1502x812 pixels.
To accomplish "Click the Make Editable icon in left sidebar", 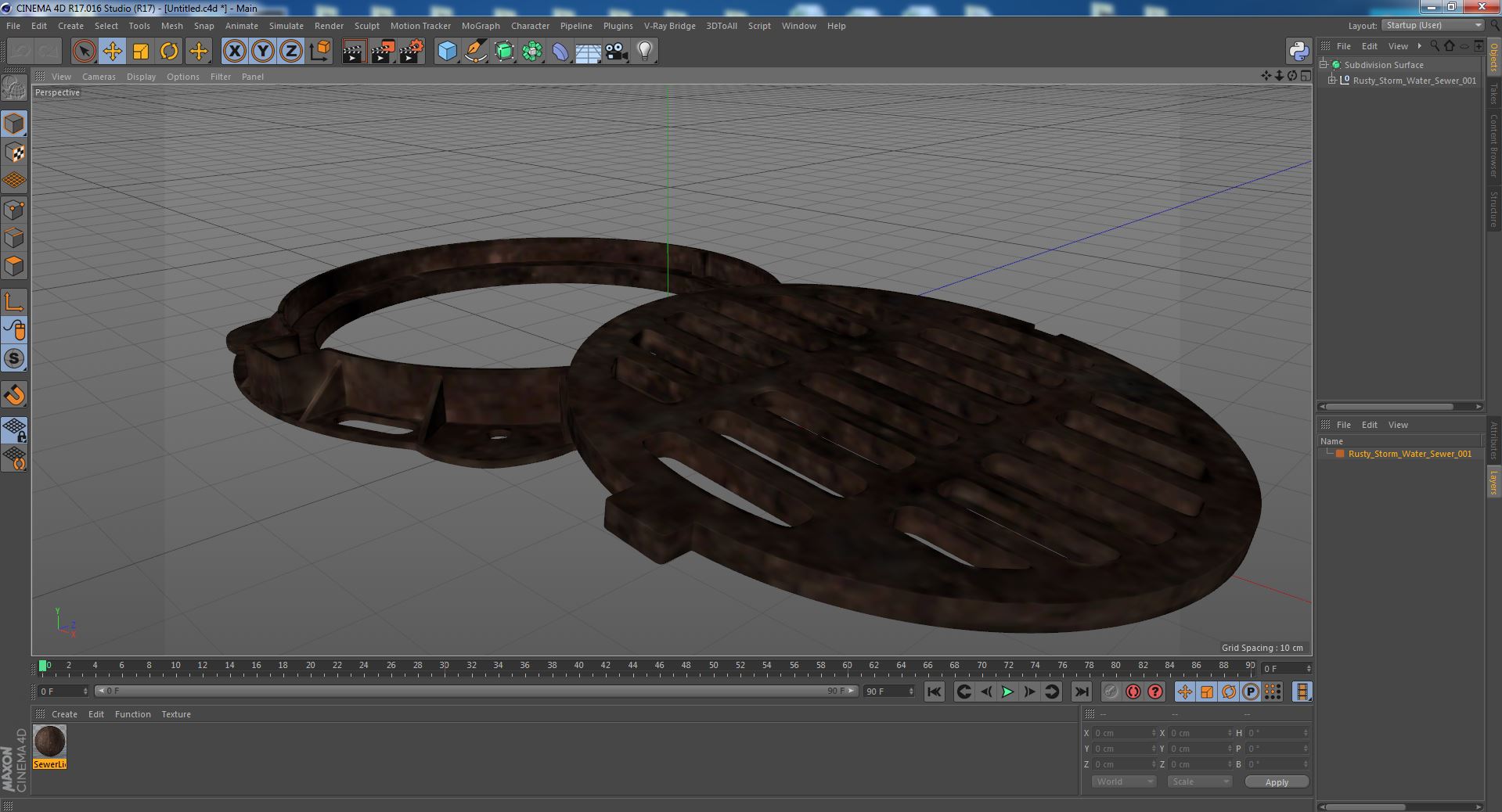I will click(x=14, y=88).
